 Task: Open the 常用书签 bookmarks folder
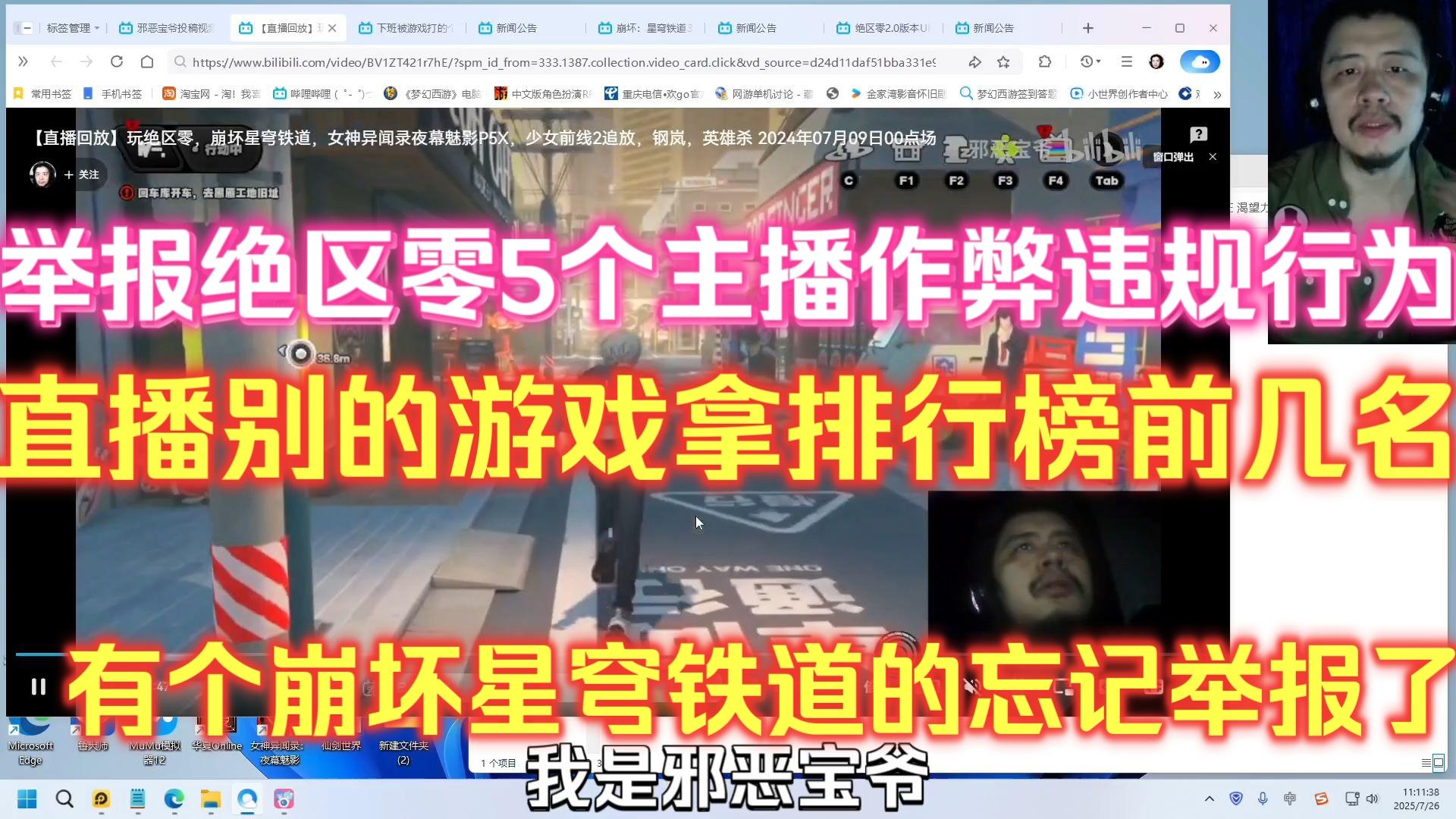click(42, 94)
